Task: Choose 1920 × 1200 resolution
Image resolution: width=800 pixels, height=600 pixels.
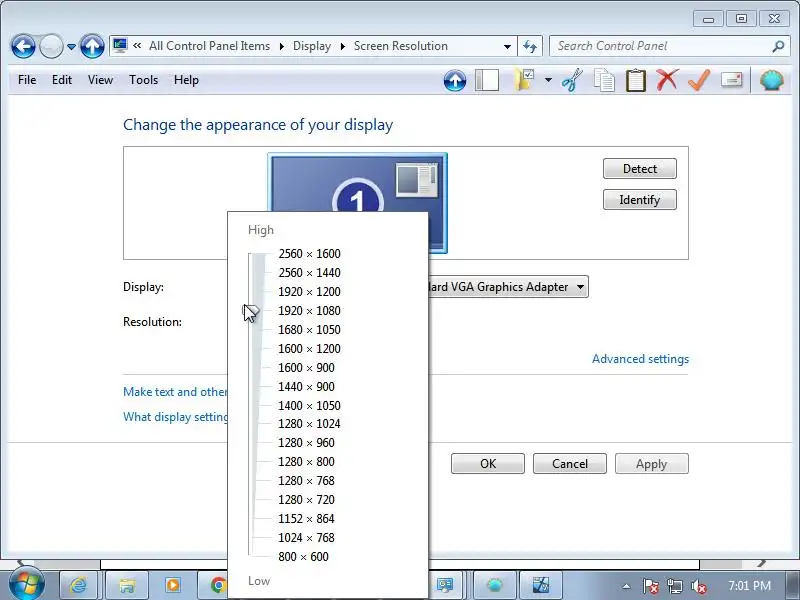Action: point(309,291)
